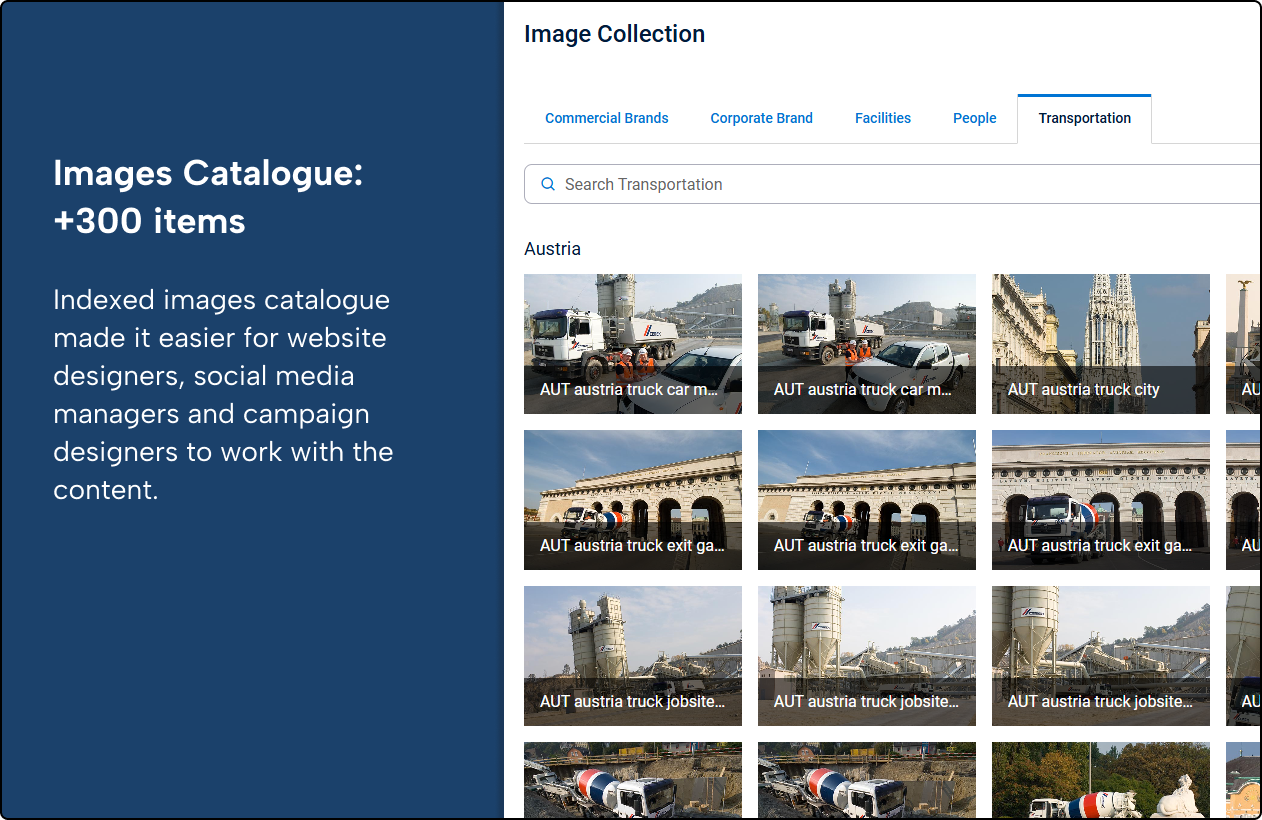Switch to the Commercial Brands tab
The height and width of the screenshot is (820, 1262).
pos(606,118)
